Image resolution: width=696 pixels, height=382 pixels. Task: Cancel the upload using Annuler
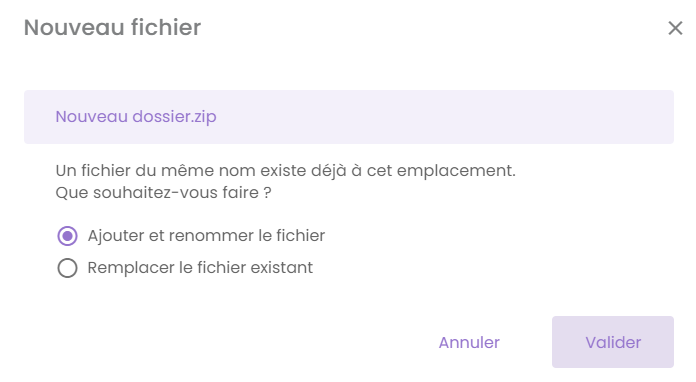point(469,342)
